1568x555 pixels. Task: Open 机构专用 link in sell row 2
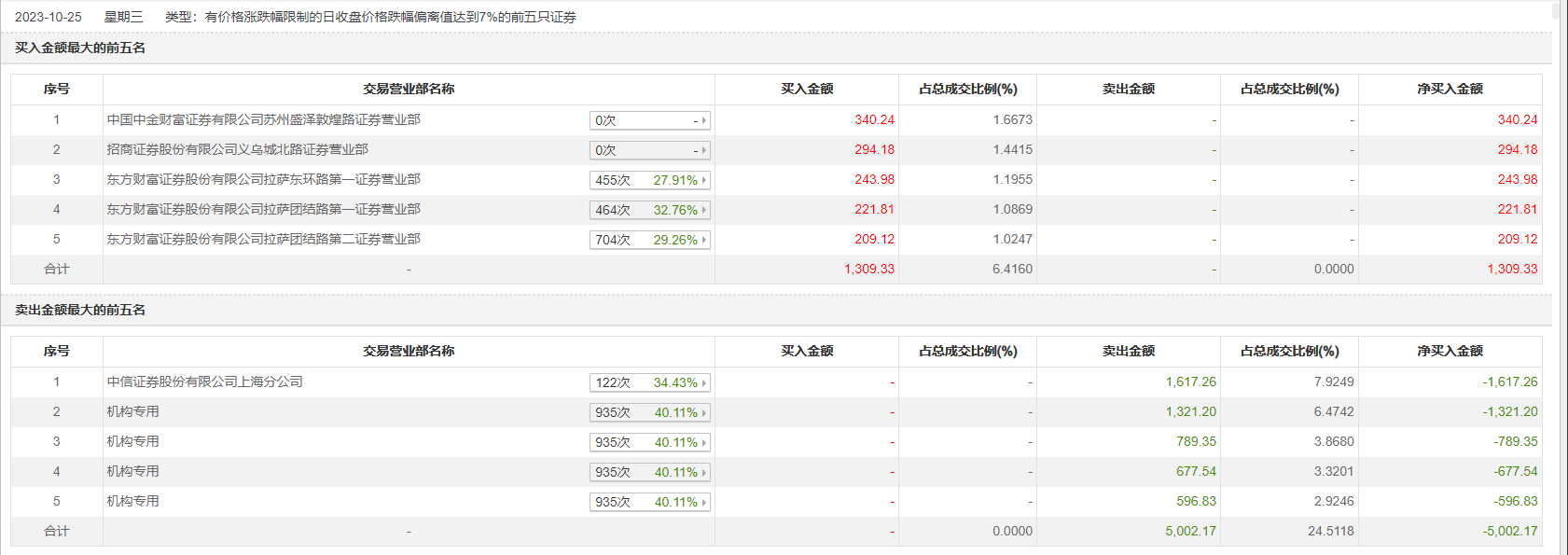[x=132, y=411]
